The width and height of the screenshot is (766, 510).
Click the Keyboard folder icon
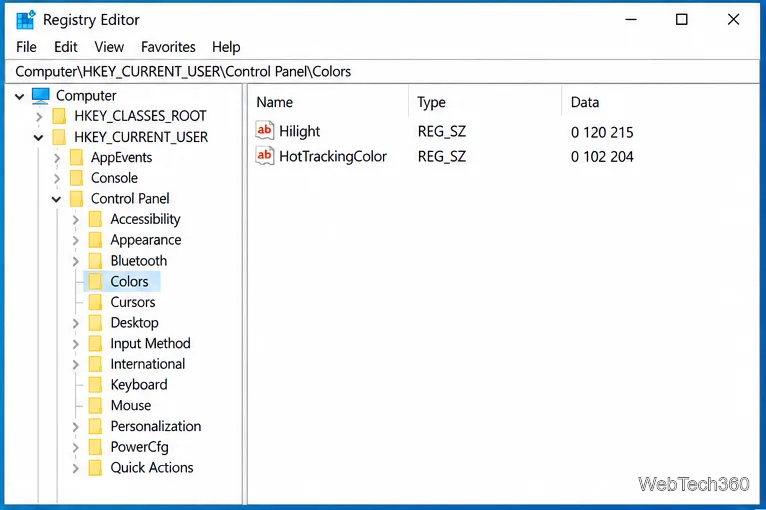coord(96,385)
